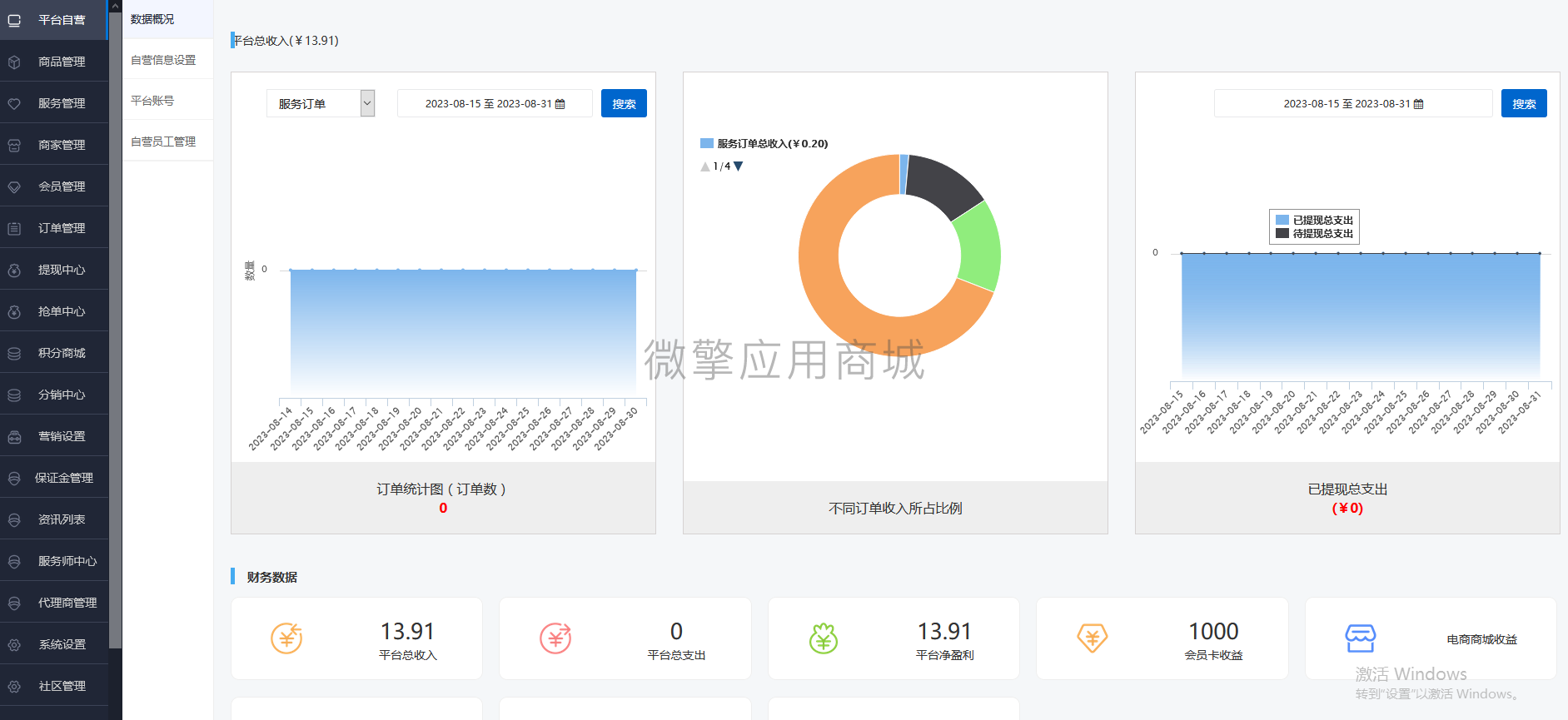Viewport: 1568px width, 720px height.
Task: Click the 服务管理 heart icon
Action: point(14,103)
